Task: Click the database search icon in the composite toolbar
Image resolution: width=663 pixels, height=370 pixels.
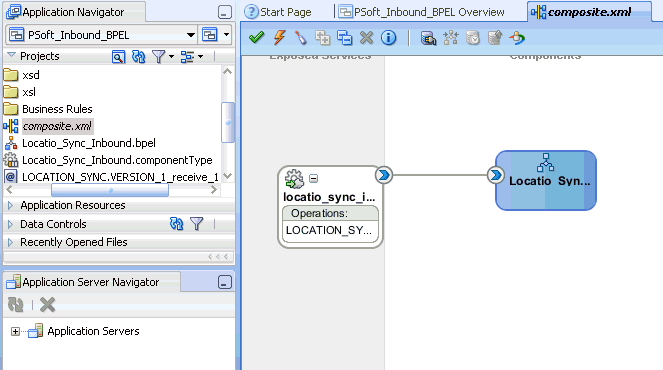Action: [x=428, y=38]
